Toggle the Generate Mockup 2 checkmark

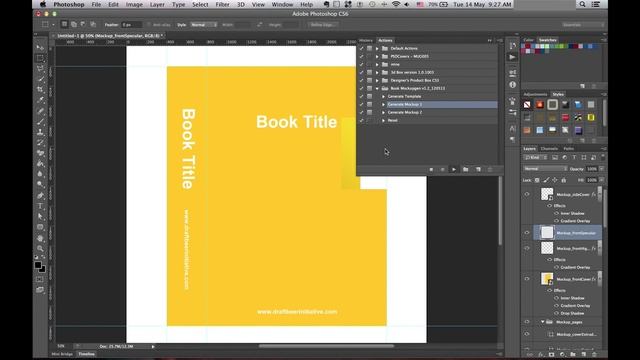tap(361, 112)
